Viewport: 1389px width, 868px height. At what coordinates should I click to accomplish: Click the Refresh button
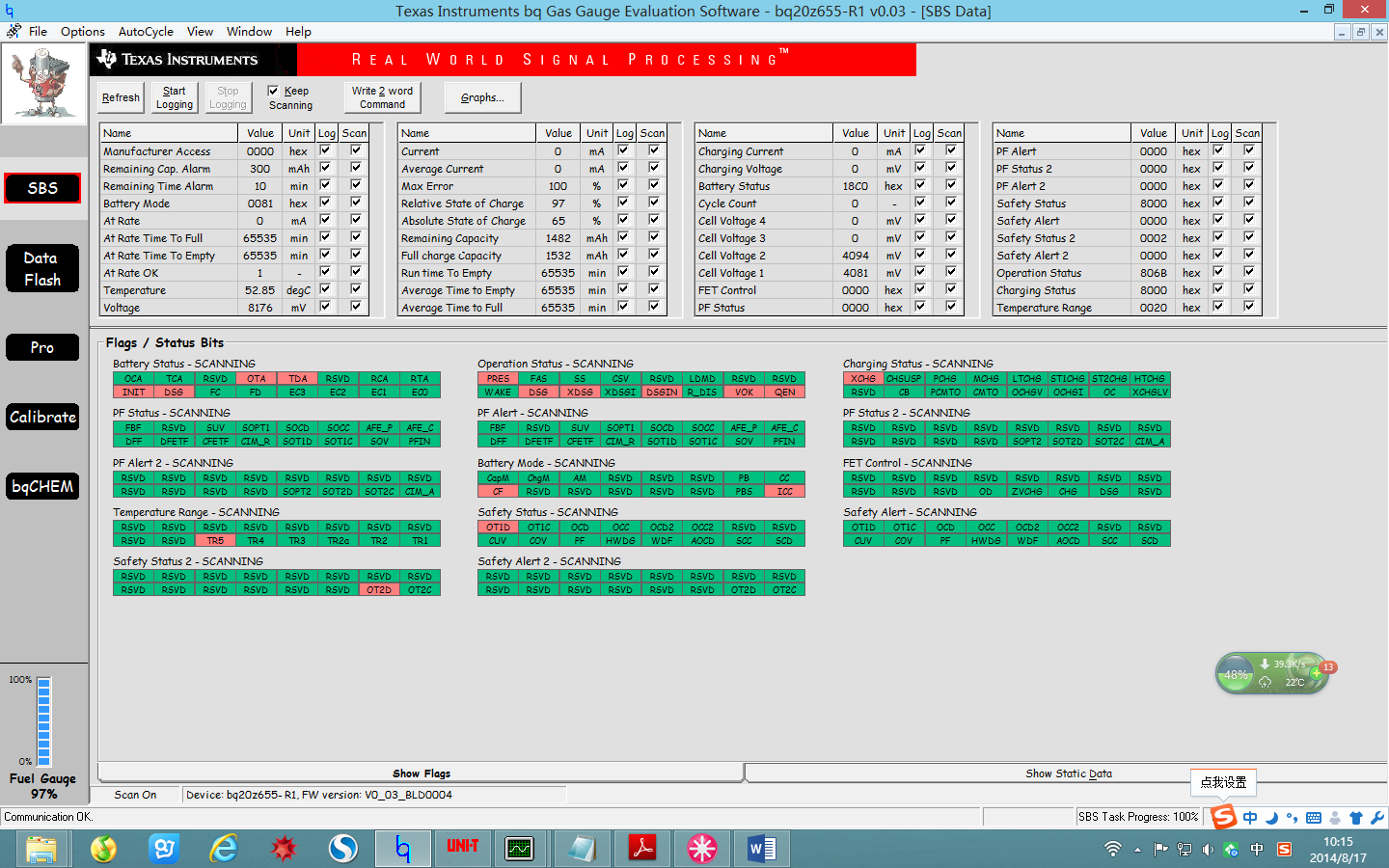click(x=121, y=97)
